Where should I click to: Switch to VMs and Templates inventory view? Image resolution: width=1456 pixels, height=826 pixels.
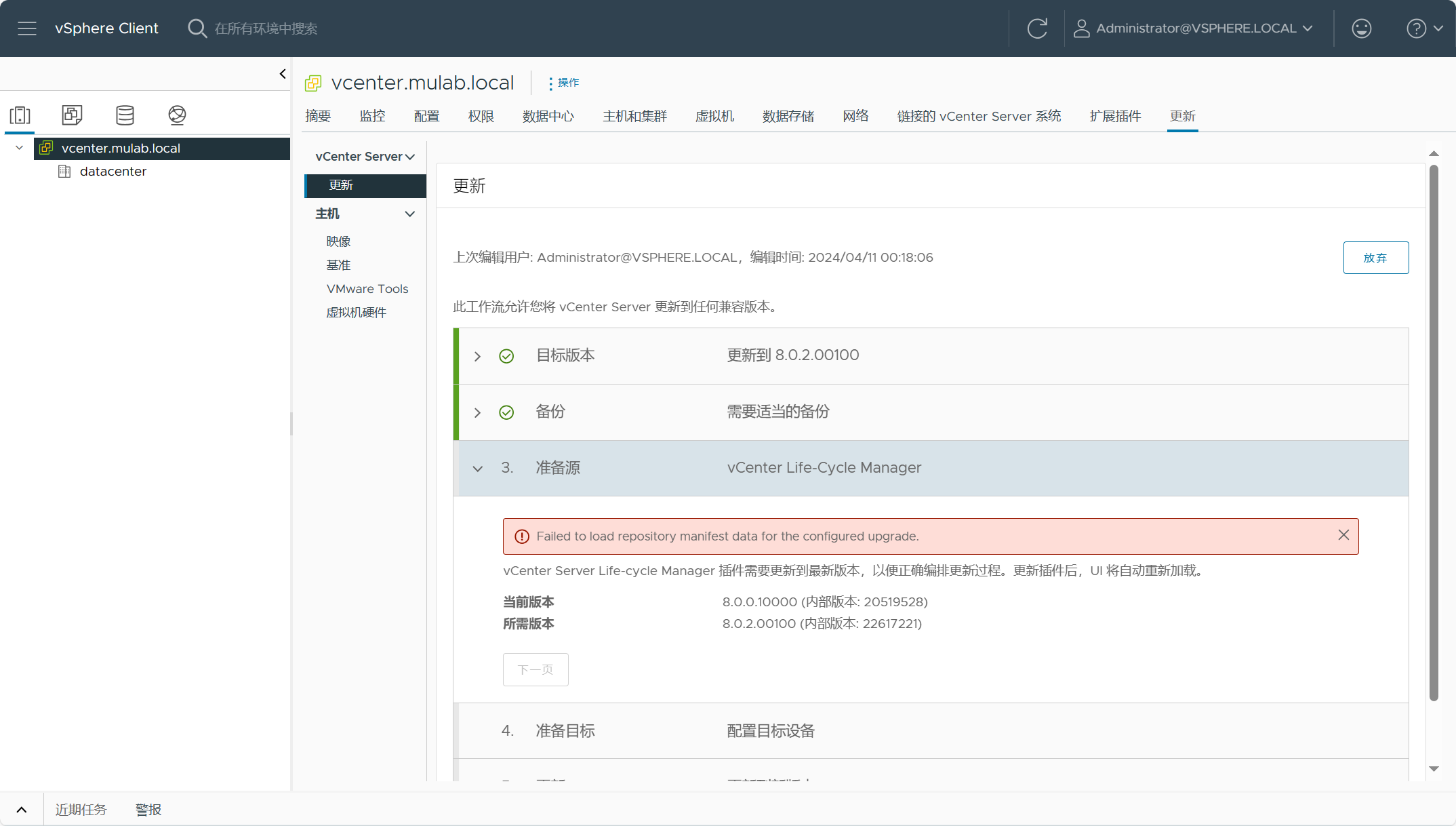pyautogui.click(x=73, y=115)
